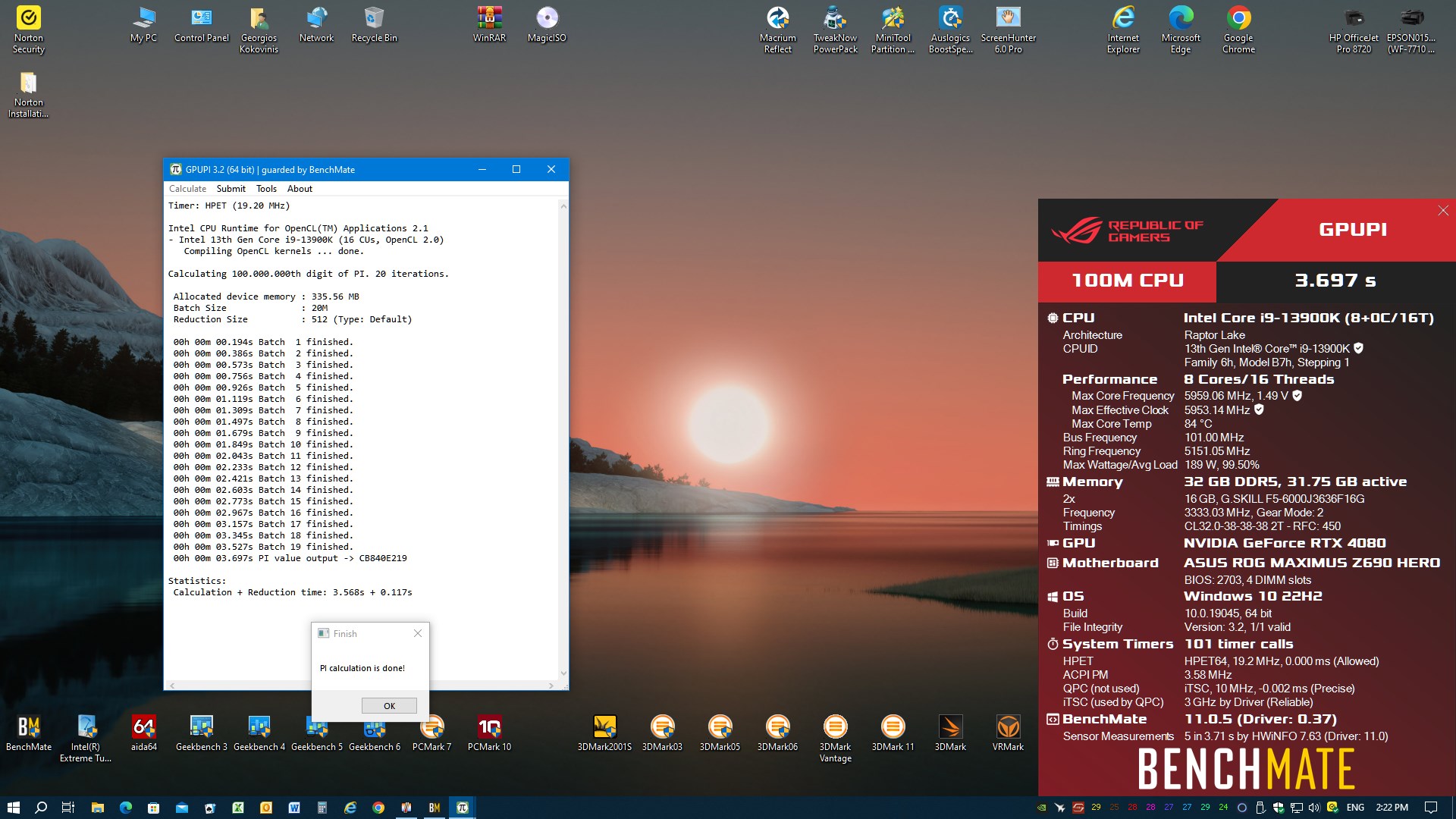Select the aida64 desktop shortcut

(143, 733)
